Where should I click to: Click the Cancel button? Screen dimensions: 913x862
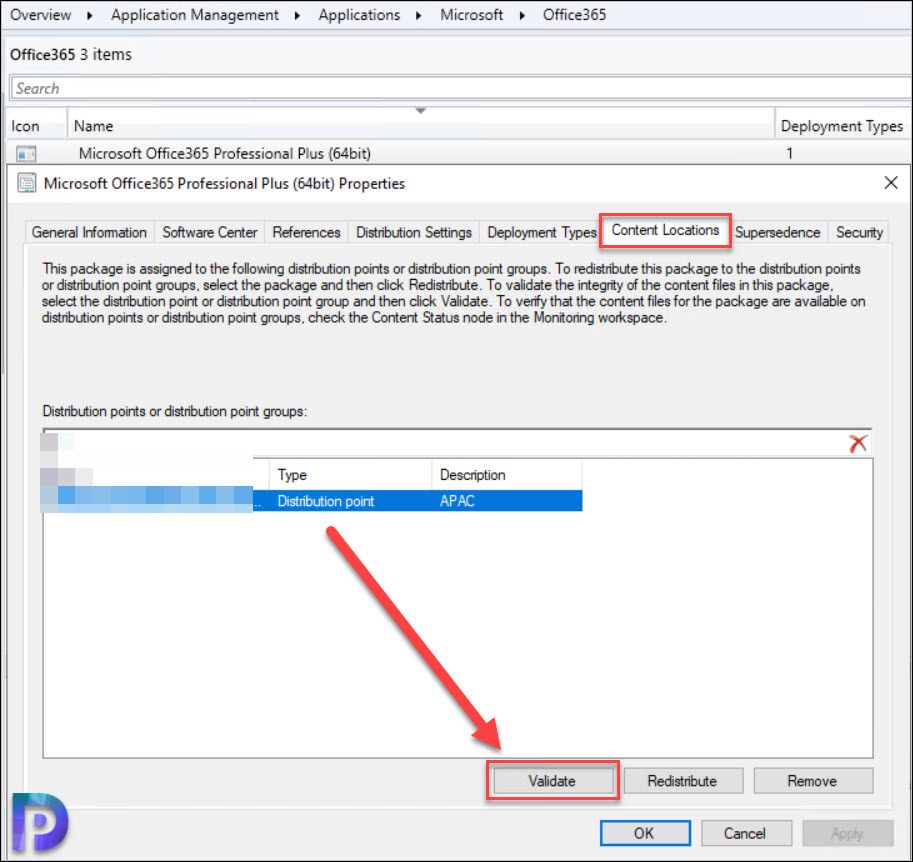pyautogui.click(x=745, y=833)
